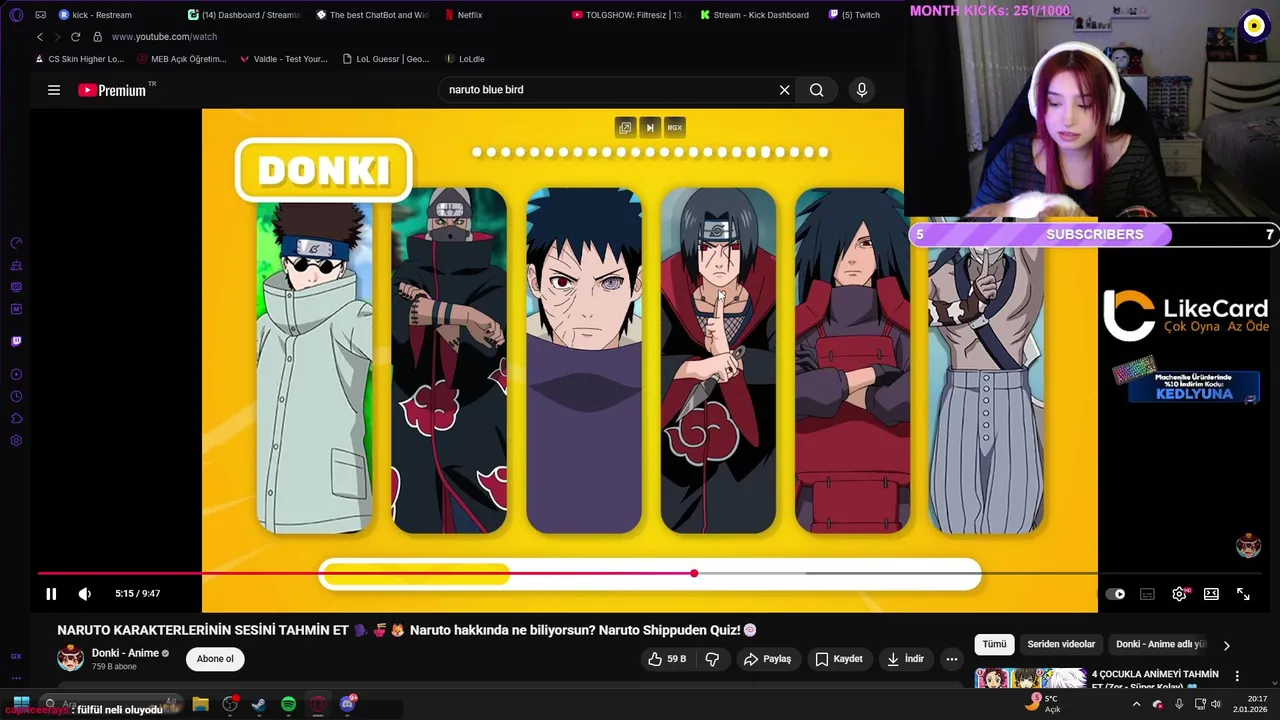Open Twitch panel in Opera sidebar

16,341
